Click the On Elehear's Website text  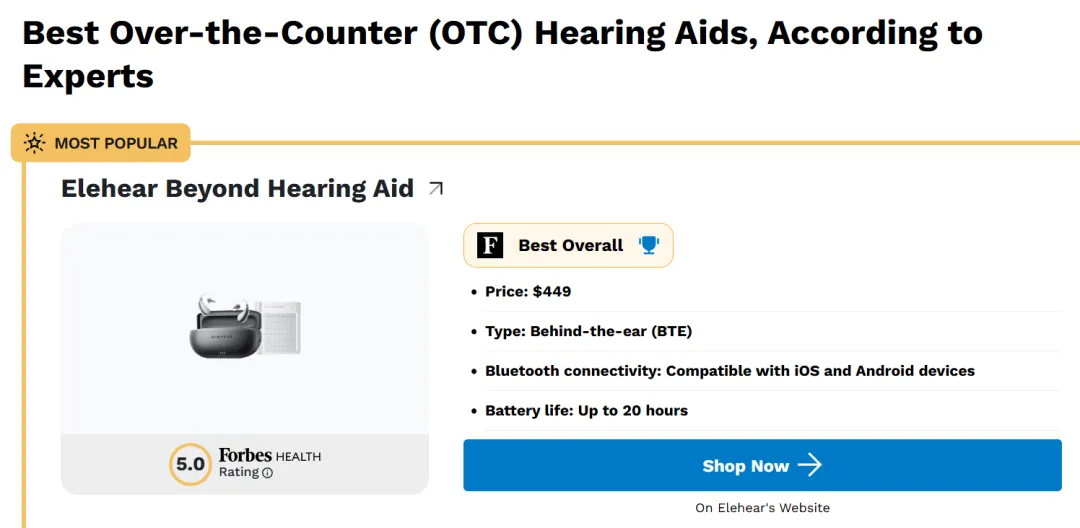tap(762, 508)
